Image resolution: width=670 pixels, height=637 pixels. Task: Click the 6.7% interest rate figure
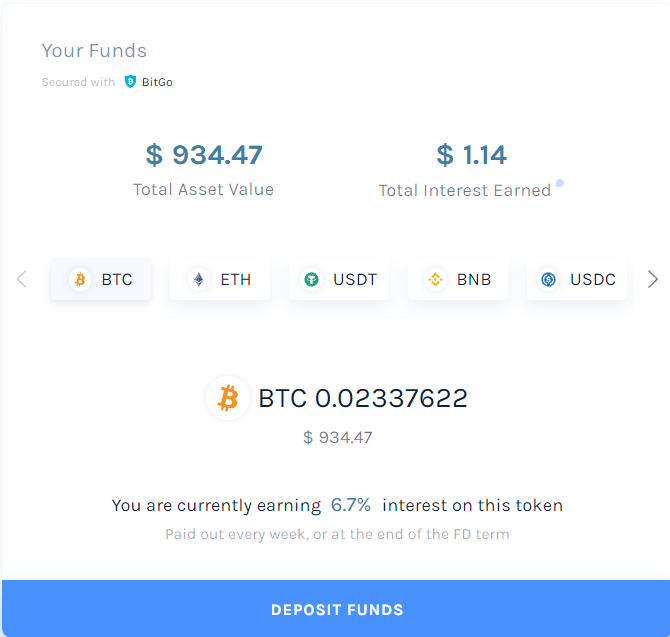(x=351, y=505)
